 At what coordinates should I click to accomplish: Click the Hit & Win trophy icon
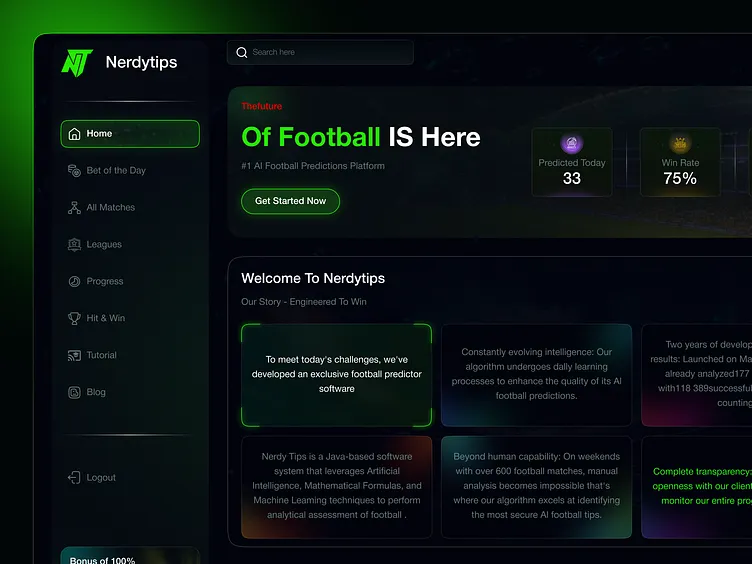pos(74,318)
